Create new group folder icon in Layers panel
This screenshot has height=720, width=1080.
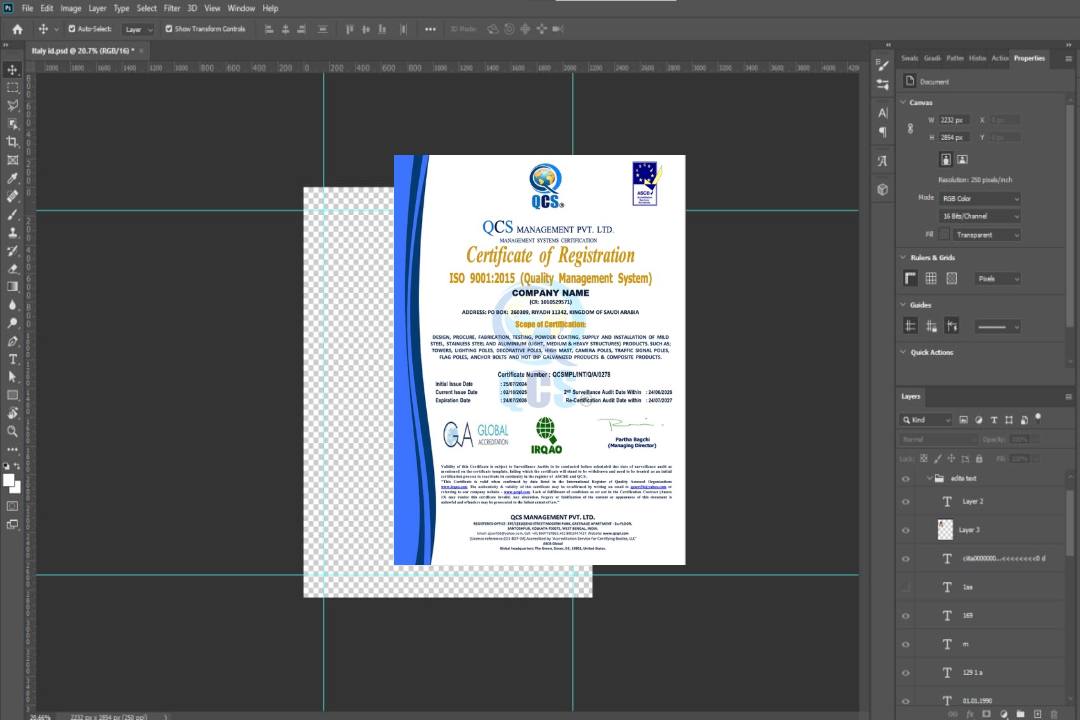(x=1020, y=714)
